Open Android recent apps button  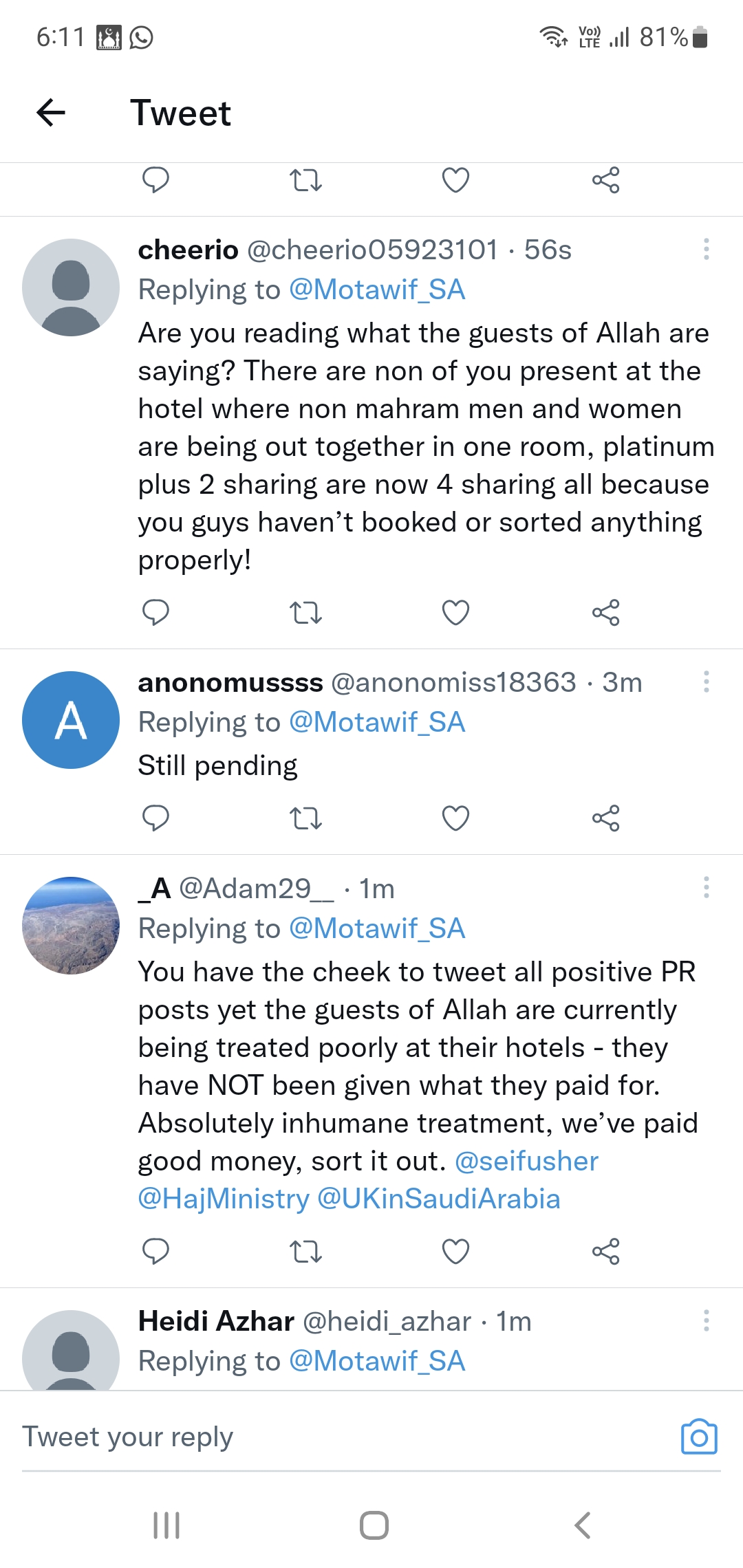(x=166, y=1525)
